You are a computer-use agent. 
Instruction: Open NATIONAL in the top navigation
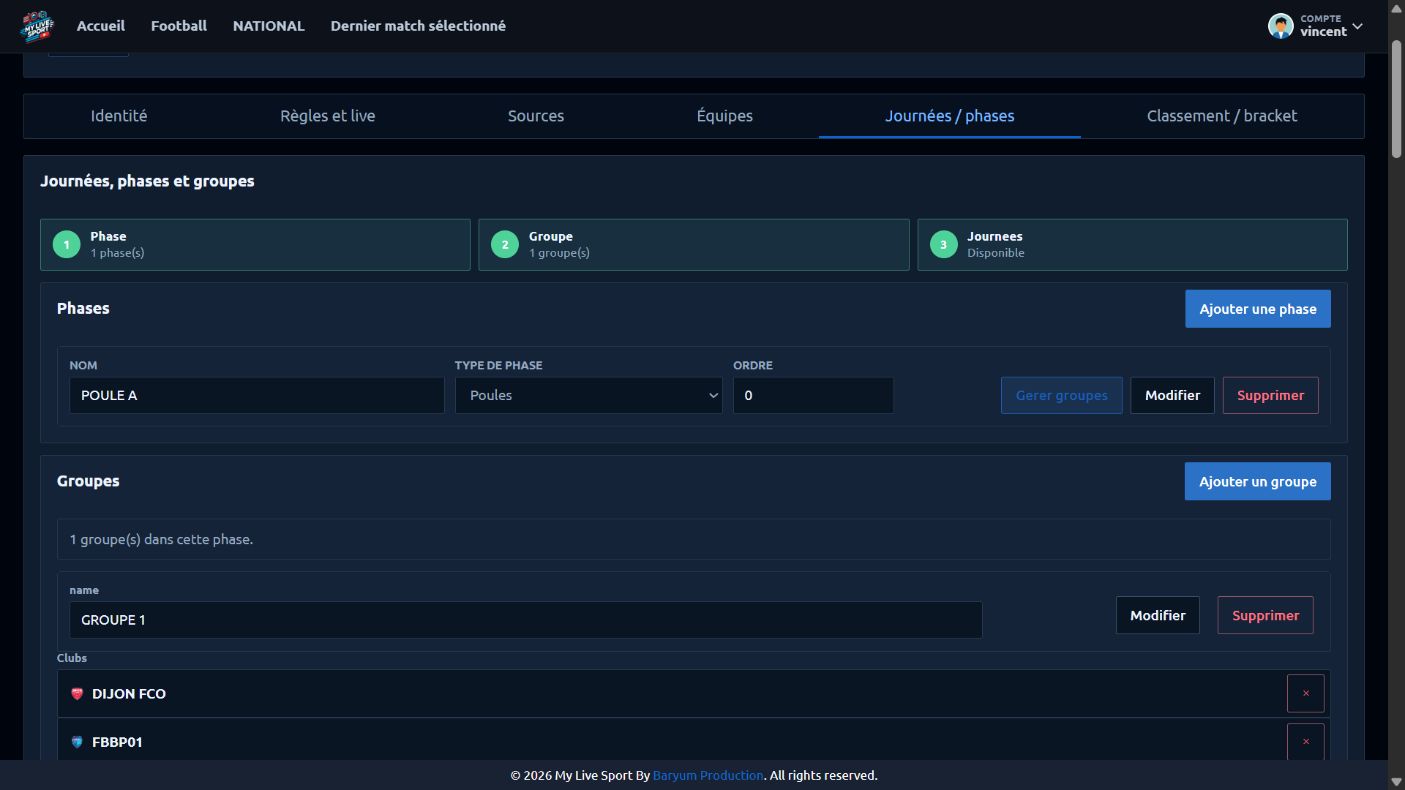tap(269, 26)
